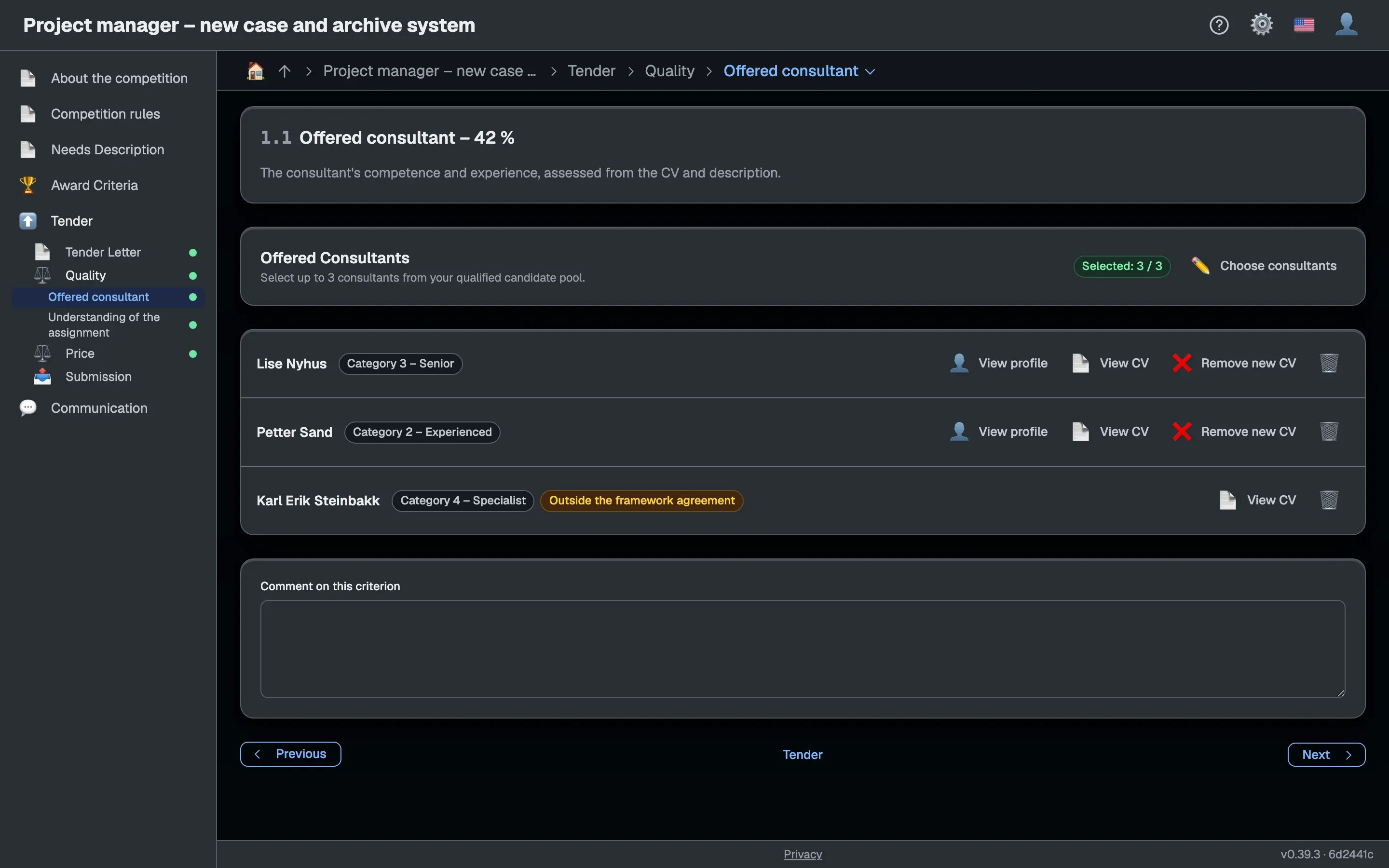Click the Tender Letter document icon
The image size is (1389, 868).
[x=42, y=252]
